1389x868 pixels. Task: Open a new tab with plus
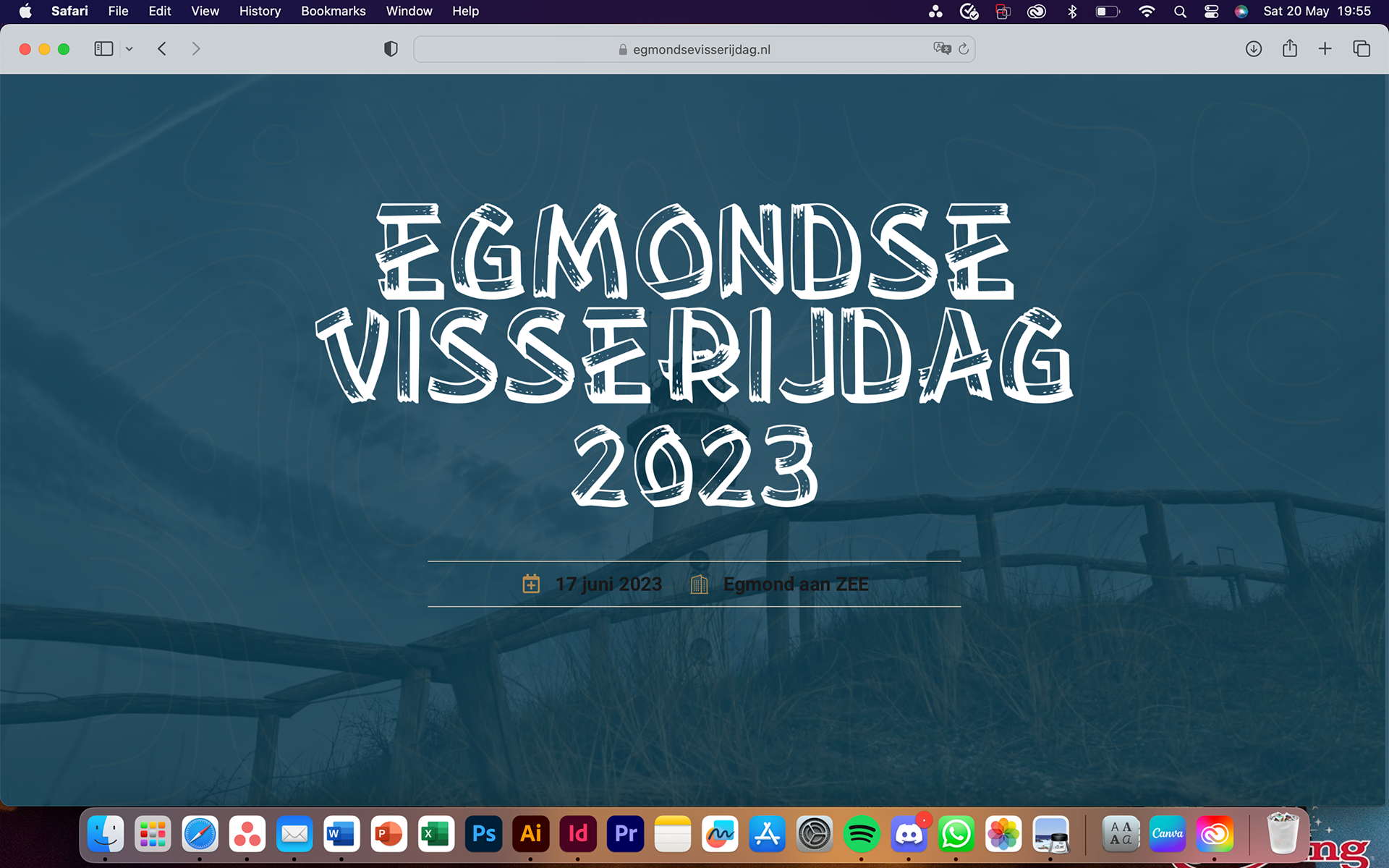click(1325, 48)
